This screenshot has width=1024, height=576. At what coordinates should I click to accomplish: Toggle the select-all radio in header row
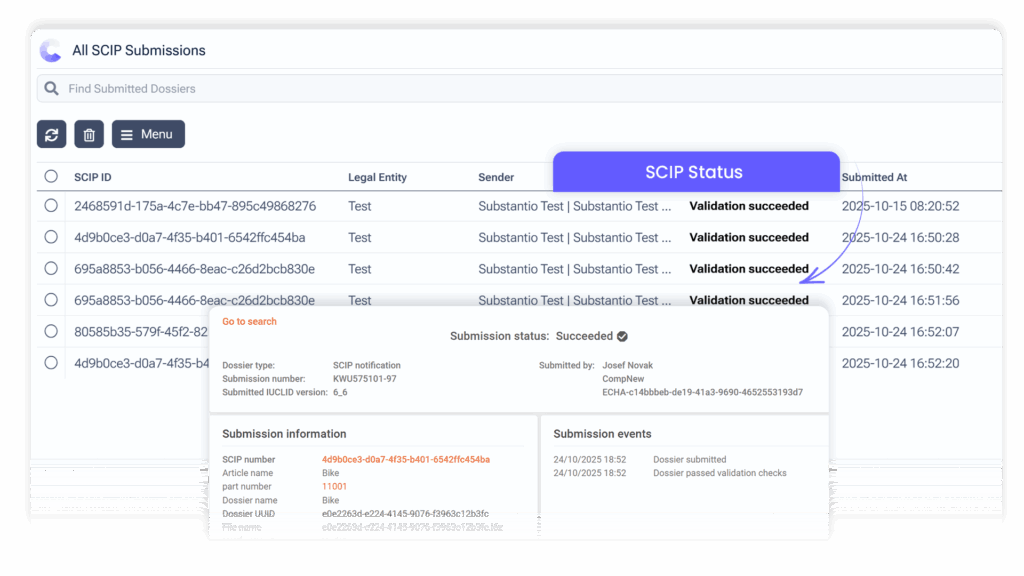click(51, 177)
